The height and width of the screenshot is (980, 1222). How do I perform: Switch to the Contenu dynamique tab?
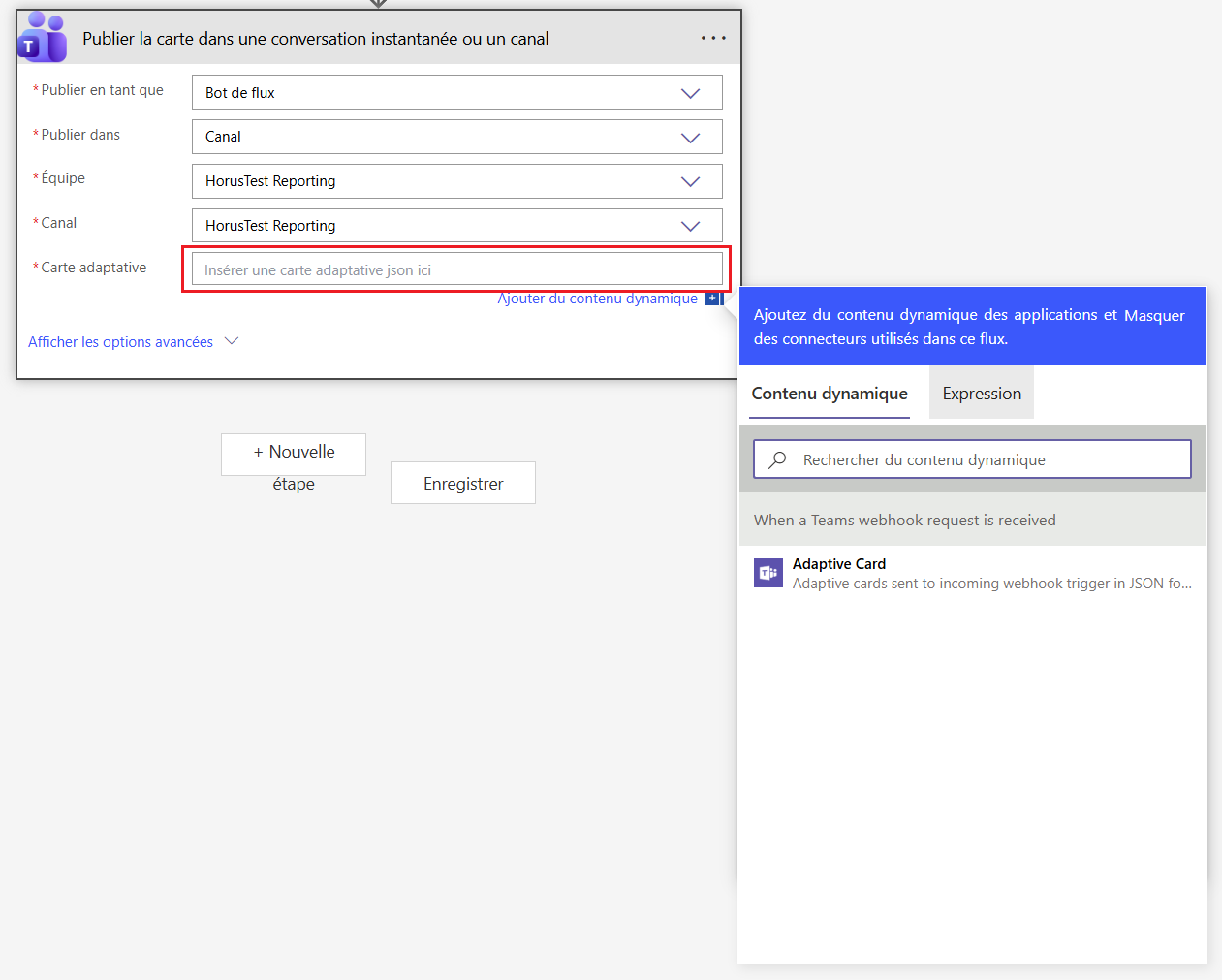click(830, 394)
